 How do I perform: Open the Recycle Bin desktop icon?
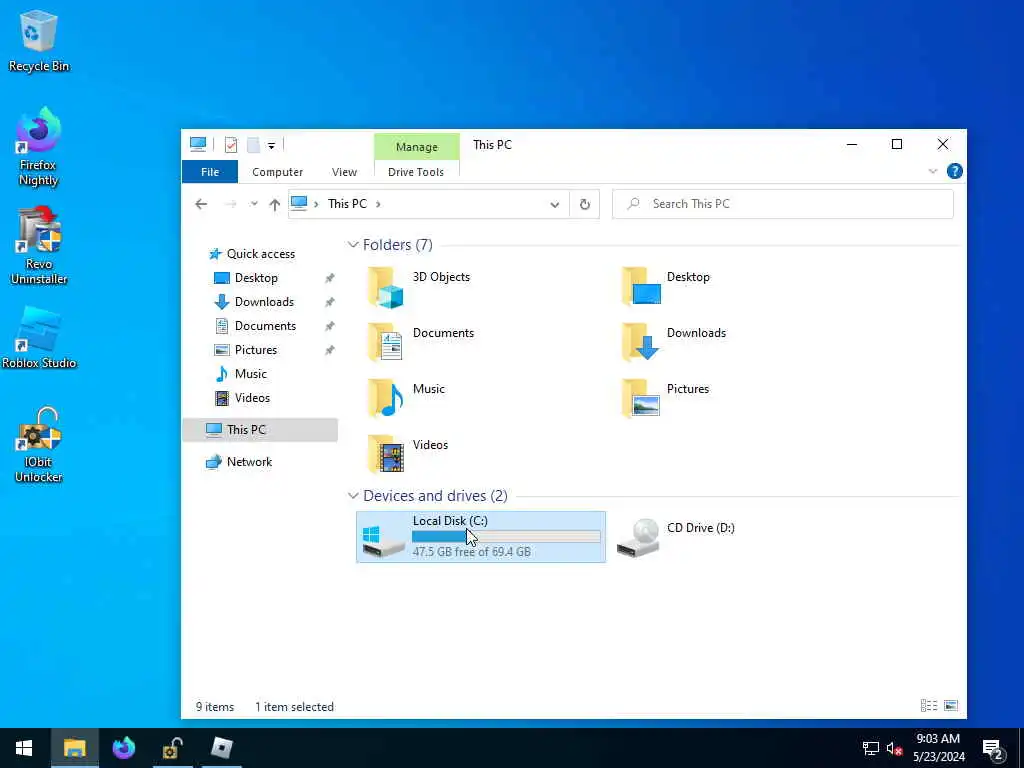39,41
